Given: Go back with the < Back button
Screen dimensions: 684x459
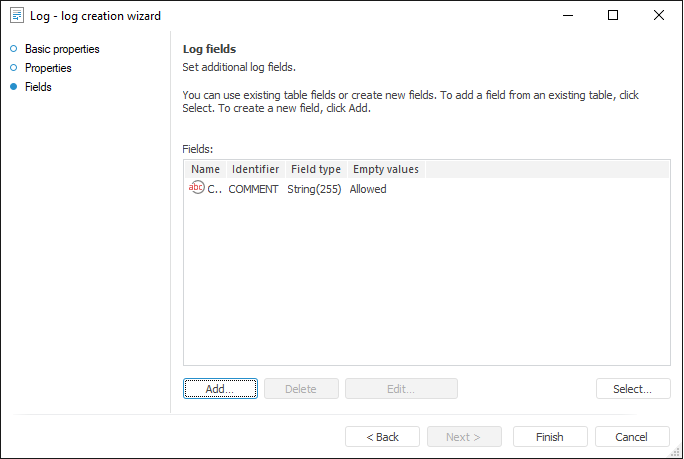Looking at the screenshot, I should click(382, 437).
